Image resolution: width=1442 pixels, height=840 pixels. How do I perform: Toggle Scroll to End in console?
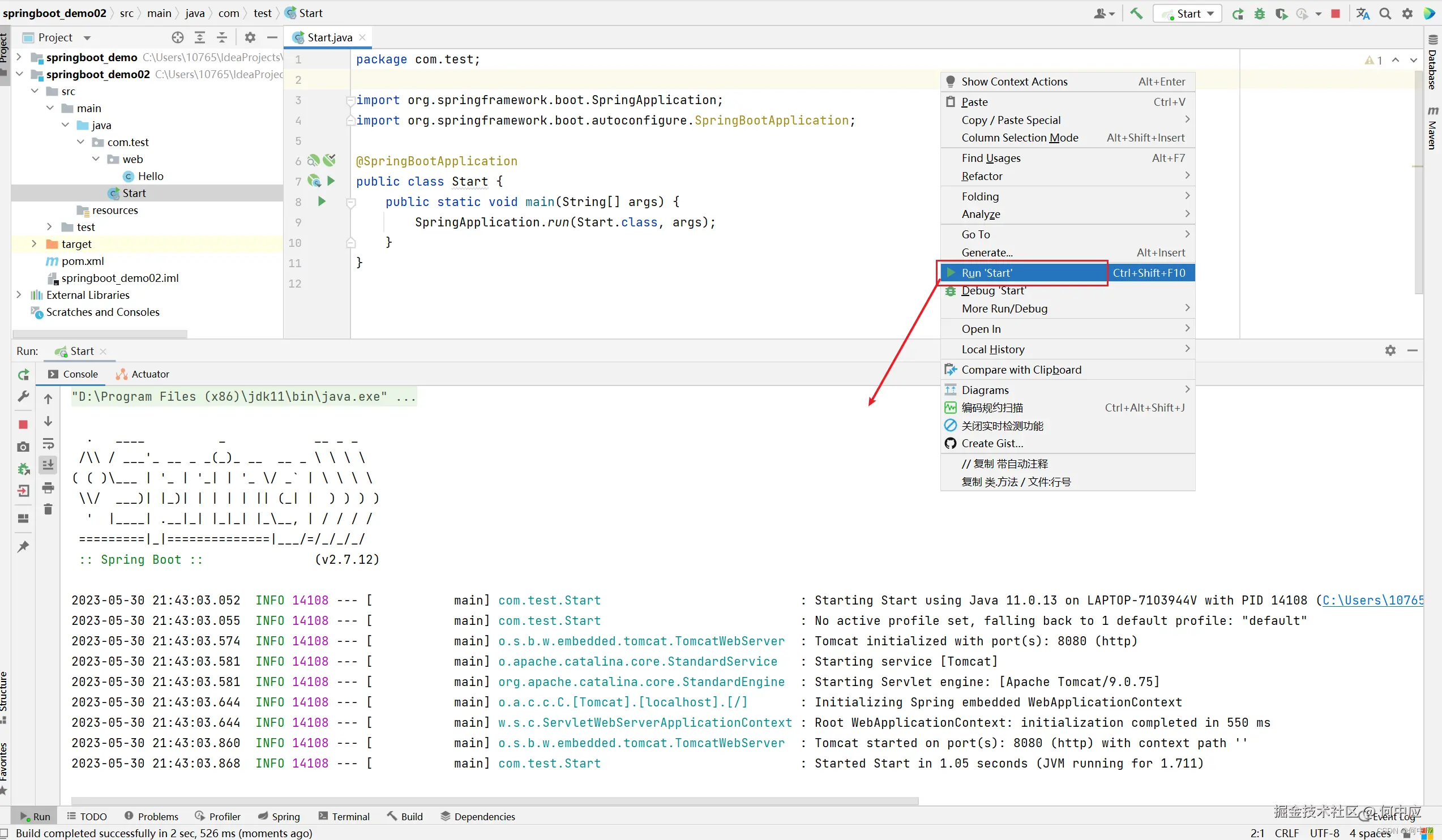(48, 465)
